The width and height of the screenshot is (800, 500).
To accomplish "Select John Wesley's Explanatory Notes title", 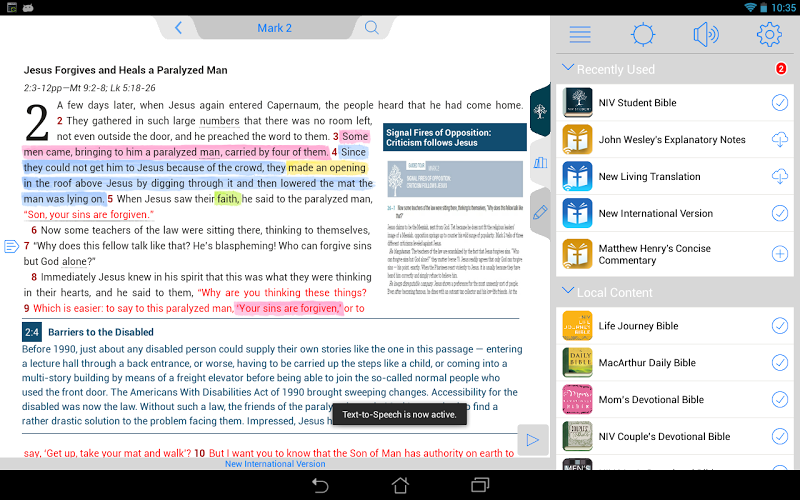I will (x=672, y=139).
